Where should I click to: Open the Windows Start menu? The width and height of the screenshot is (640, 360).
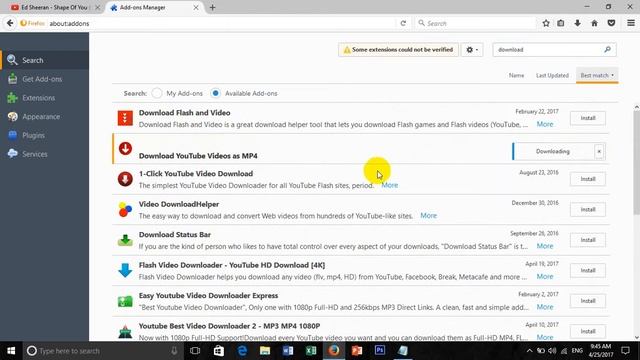tap(11, 351)
